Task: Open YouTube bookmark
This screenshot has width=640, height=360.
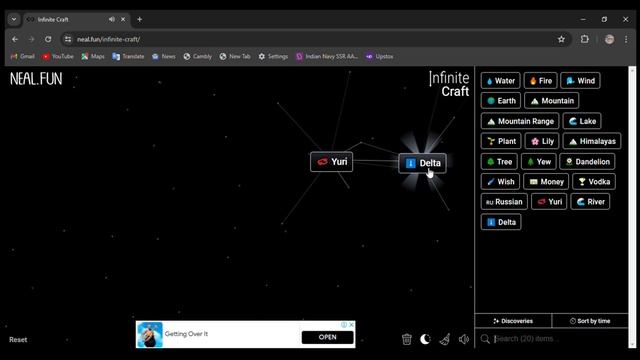Action: 58,56
